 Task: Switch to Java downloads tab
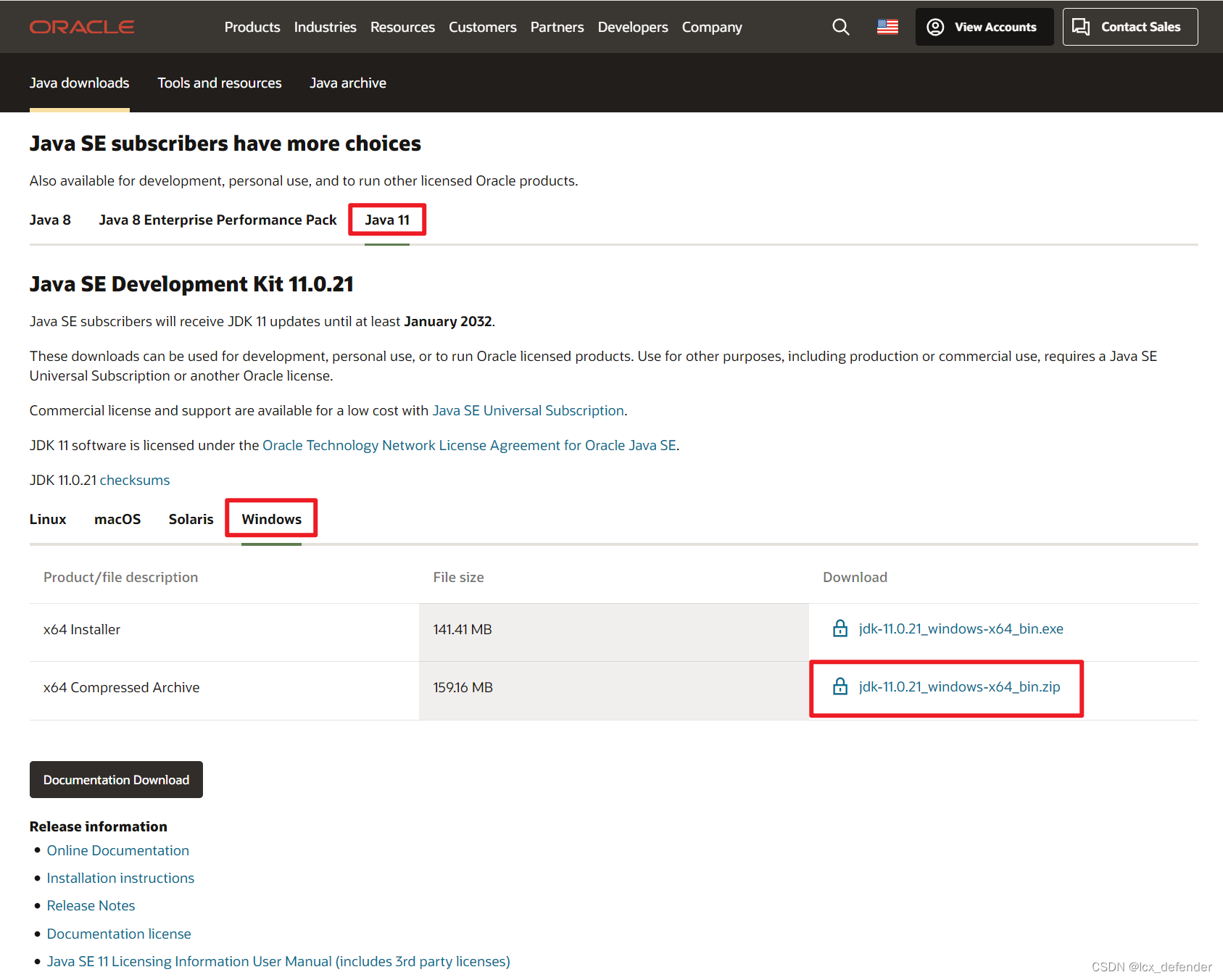click(80, 83)
